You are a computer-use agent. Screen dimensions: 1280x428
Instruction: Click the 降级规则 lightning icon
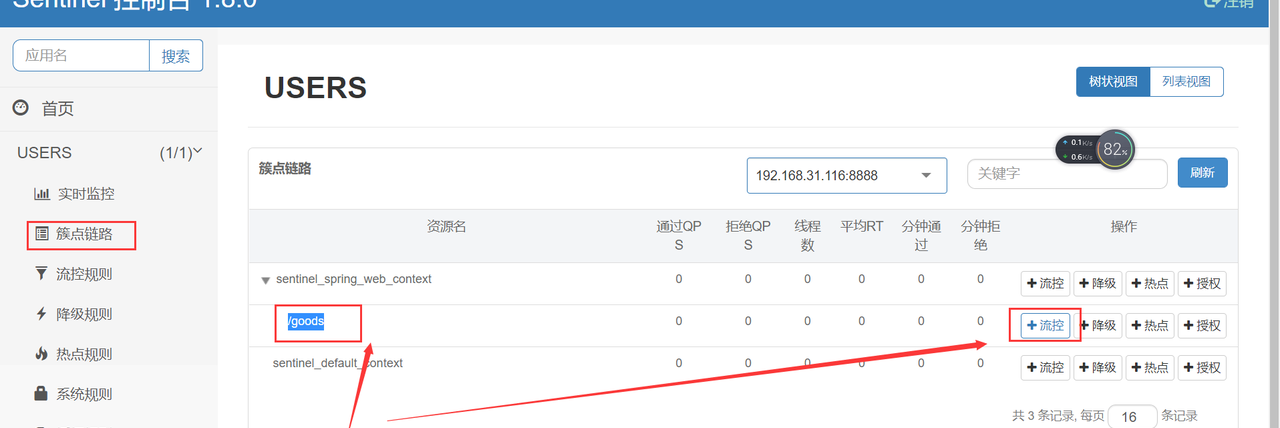[x=41, y=314]
